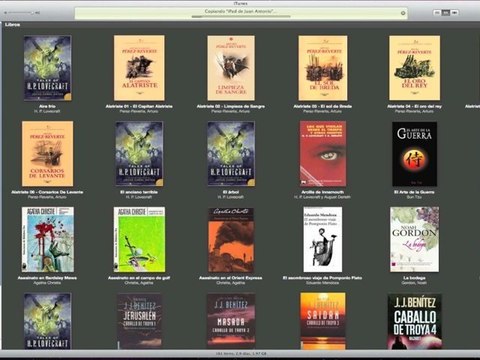Select El Arte de la Guerra cover
Viewport: 480px width, 360px height.
point(414,154)
